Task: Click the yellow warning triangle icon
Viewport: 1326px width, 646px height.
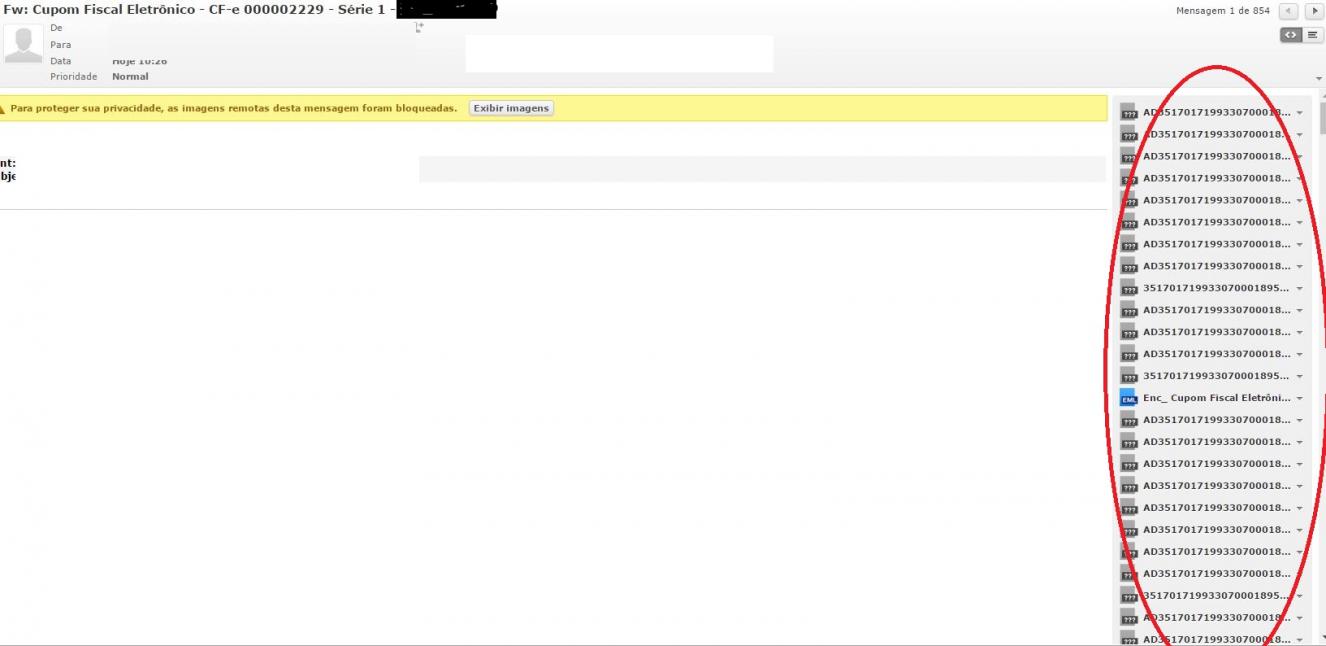Action: [2, 108]
